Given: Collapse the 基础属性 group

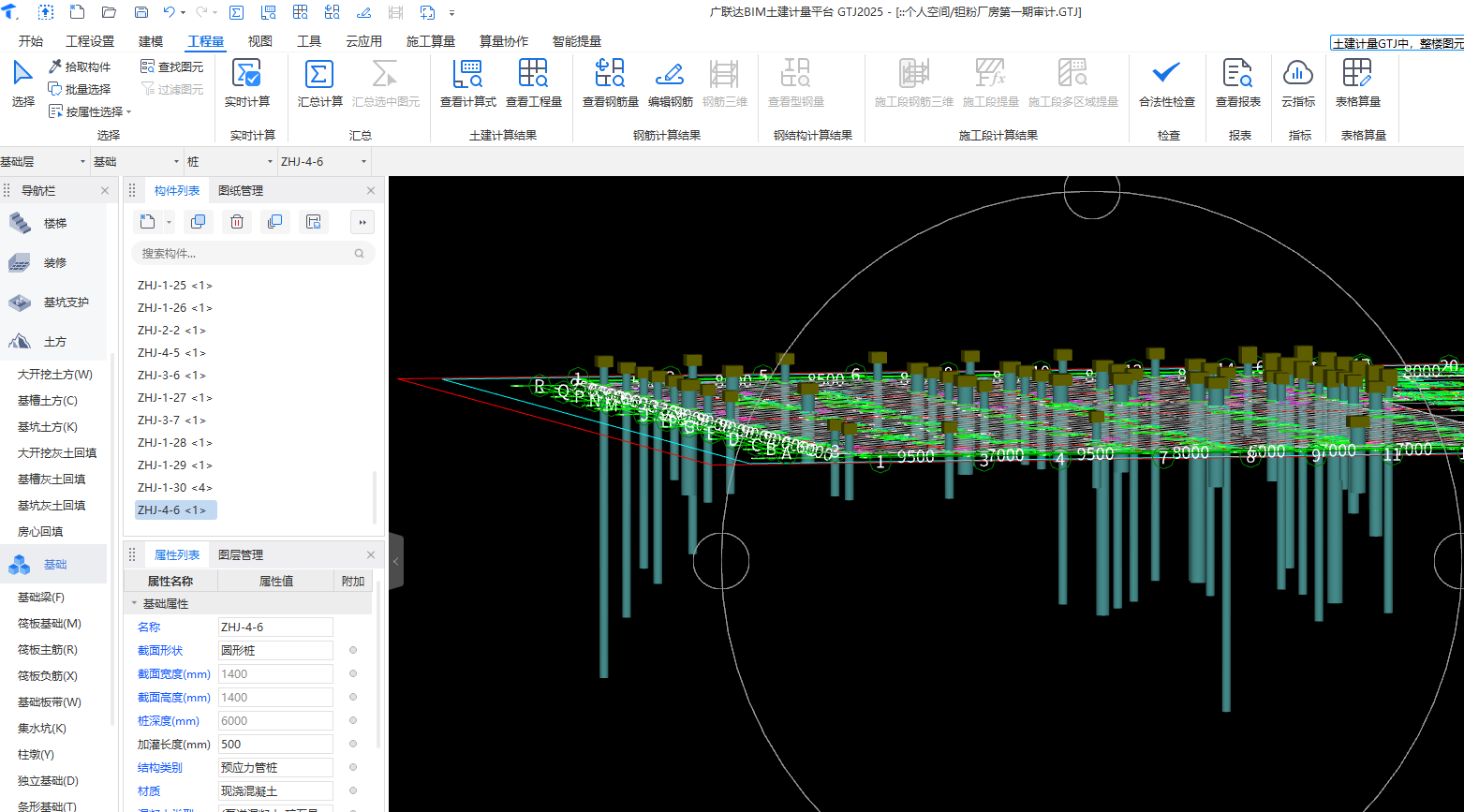Looking at the screenshot, I should point(134,604).
